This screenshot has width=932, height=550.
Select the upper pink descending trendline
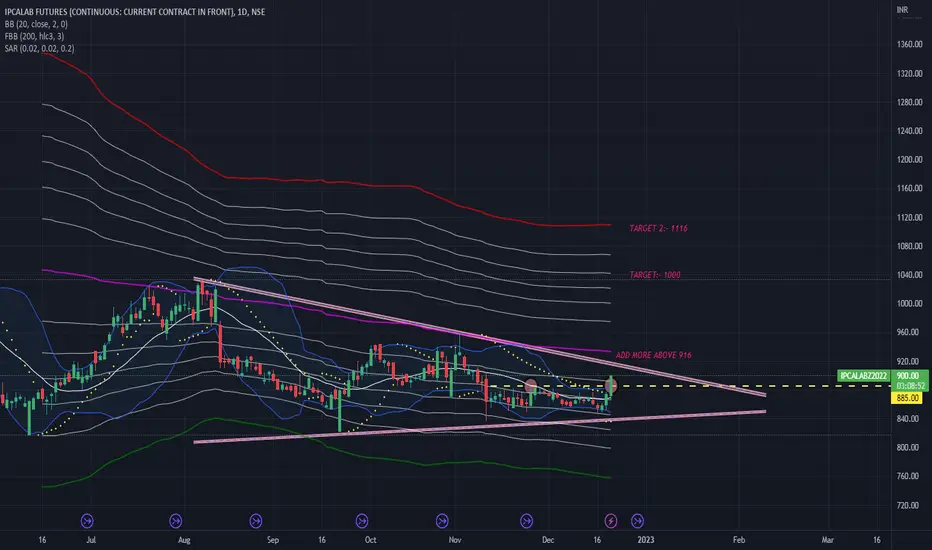pyautogui.click(x=480, y=337)
